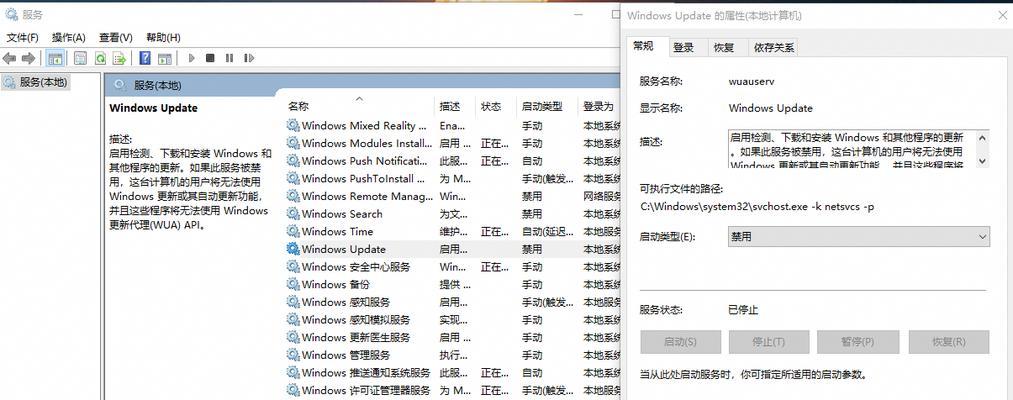Screen dimensions: 1013x400
Task: Click gear icon beside Windows Remote Management row
Action: pyautogui.click(x=293, y=196)
